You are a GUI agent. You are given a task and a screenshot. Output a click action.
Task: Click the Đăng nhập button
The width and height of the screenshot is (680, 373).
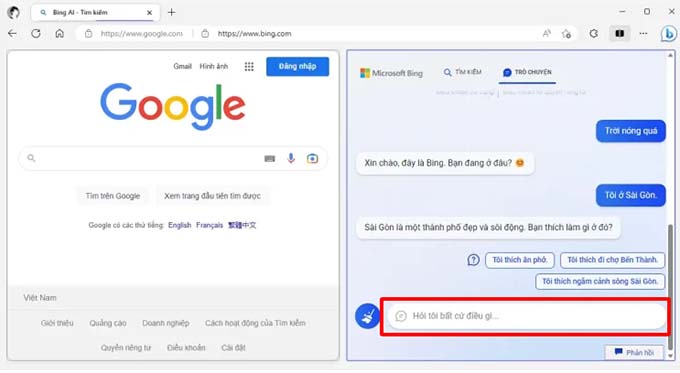[298, 66]
